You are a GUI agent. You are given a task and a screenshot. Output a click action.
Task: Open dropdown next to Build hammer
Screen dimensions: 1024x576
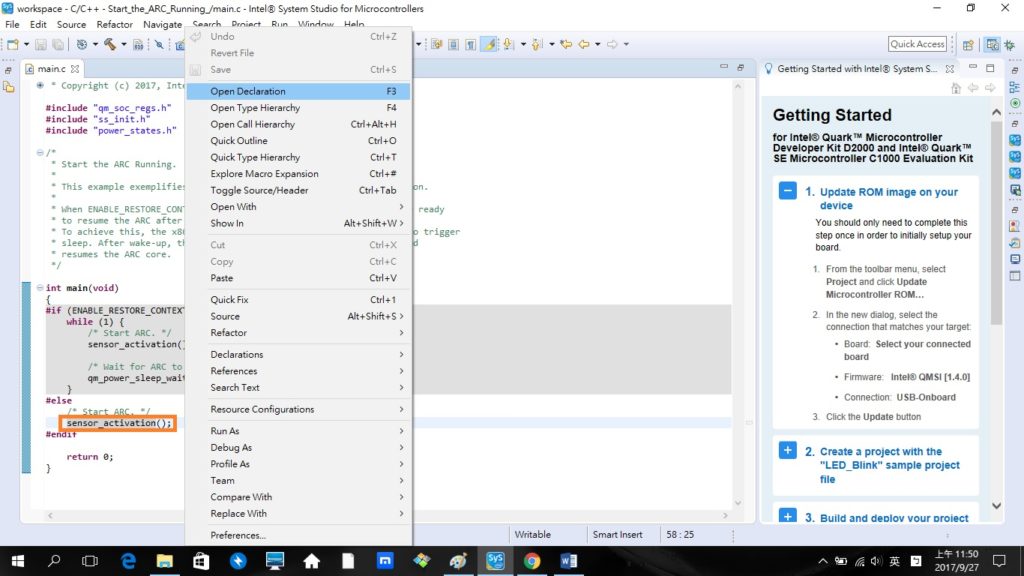click(123, 44)
